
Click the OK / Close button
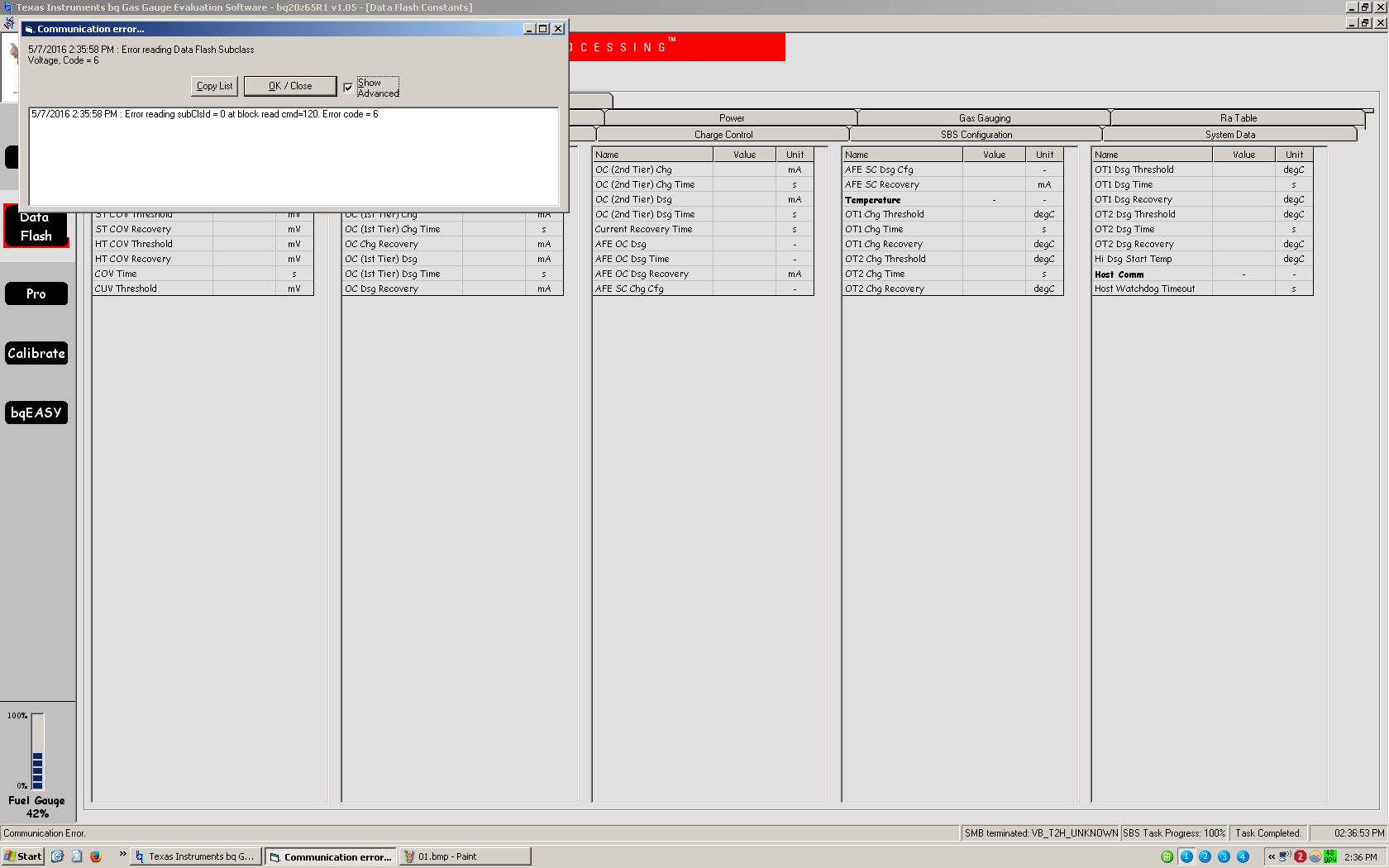(x=290, y=86)
